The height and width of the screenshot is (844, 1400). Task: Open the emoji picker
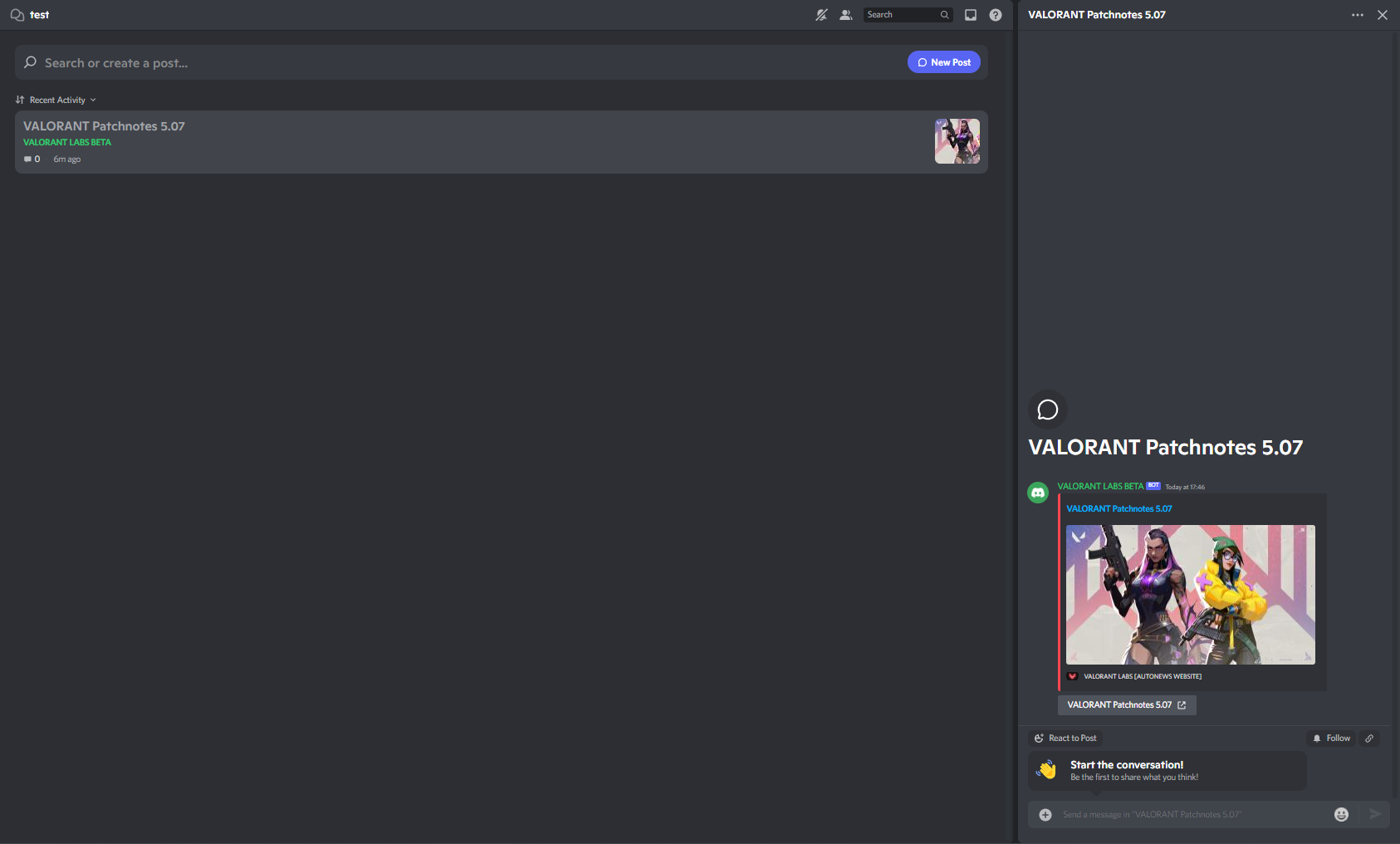tap(1341, 815)
